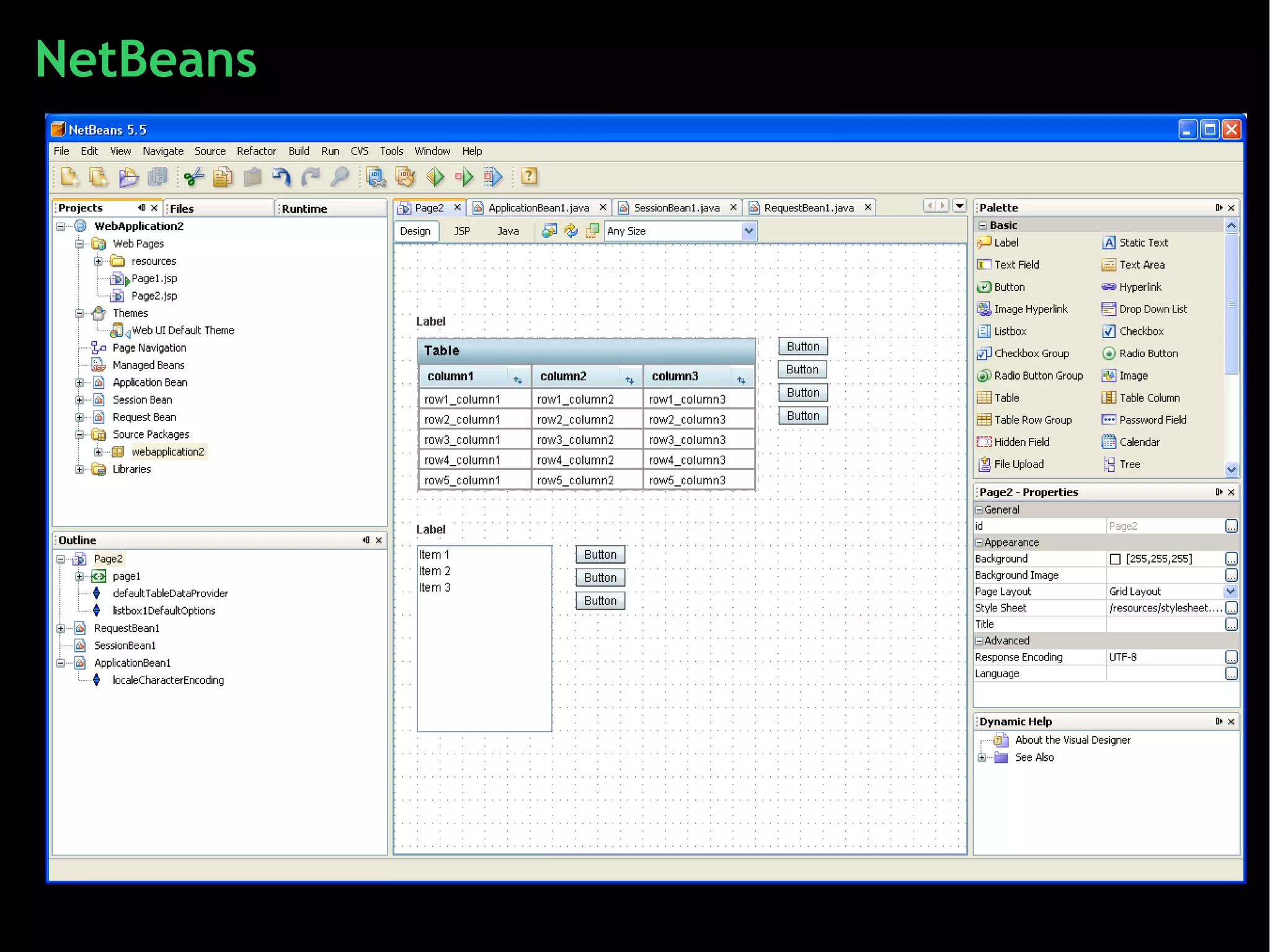Select the Design view toggle
1270x952 pixels.
tap(415, 231)
